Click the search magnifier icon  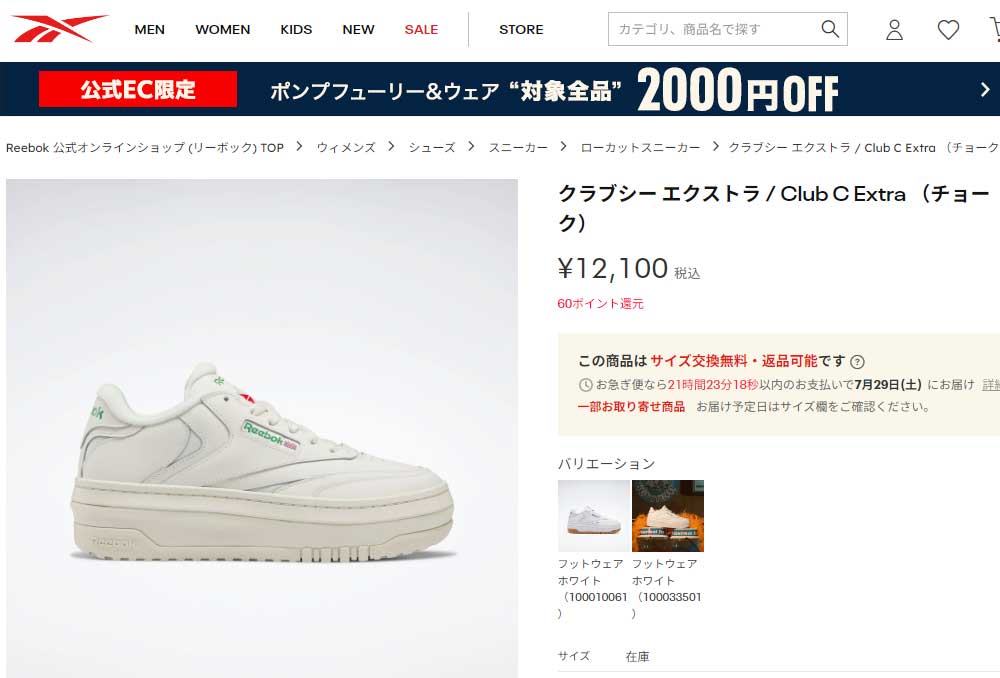point(830,29)
